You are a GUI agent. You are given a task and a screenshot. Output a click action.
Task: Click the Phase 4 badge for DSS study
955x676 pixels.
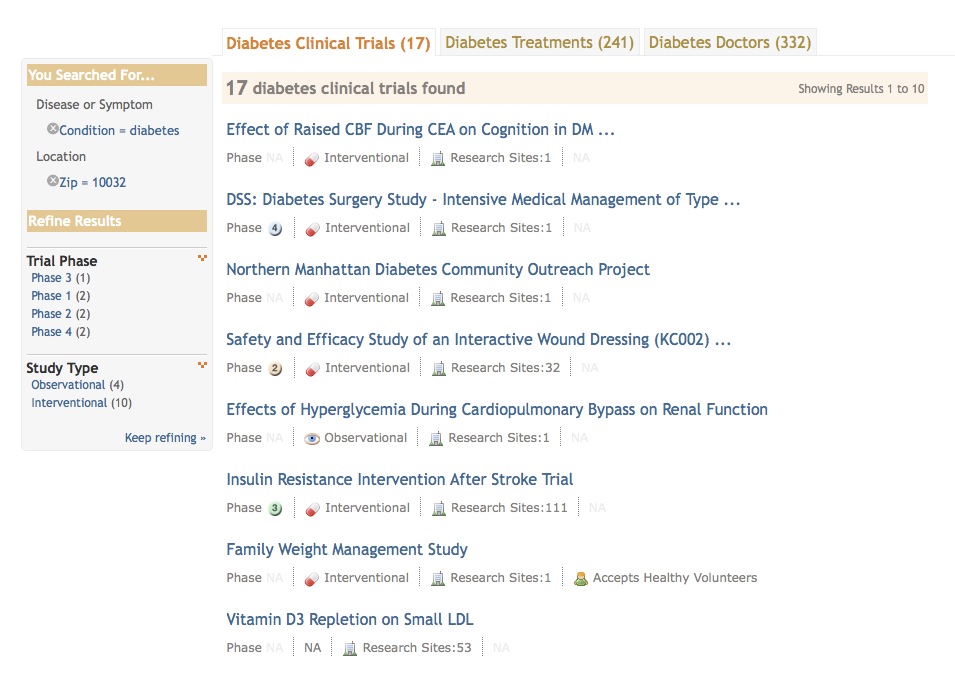(x=276, y=228)
